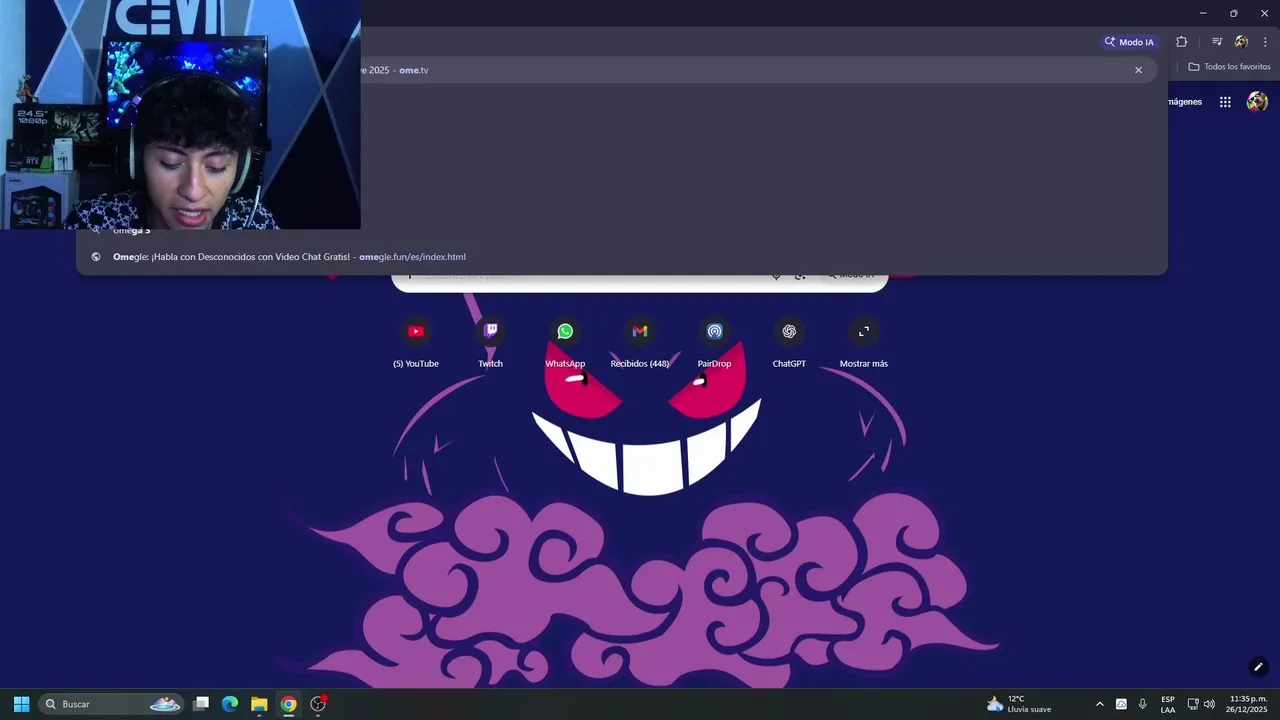The image size is (1280, 720).
Task: Open File Explorer from taskbar
Action: pos(259,704)
